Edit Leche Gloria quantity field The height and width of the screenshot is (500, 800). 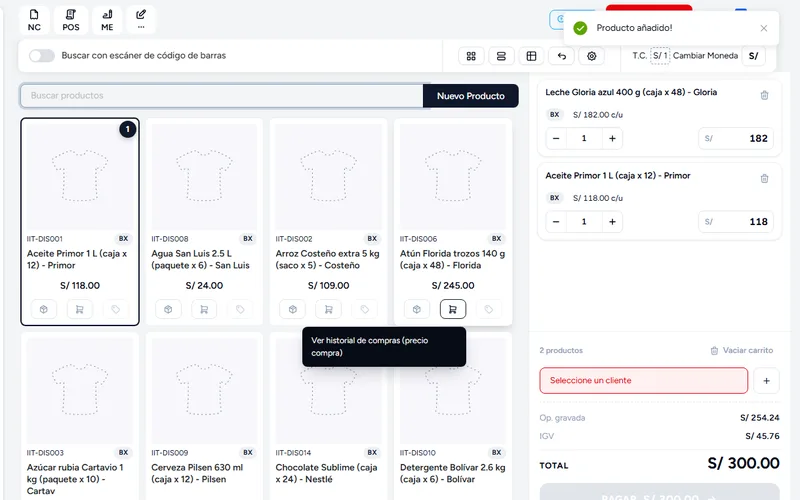[584, 138]
